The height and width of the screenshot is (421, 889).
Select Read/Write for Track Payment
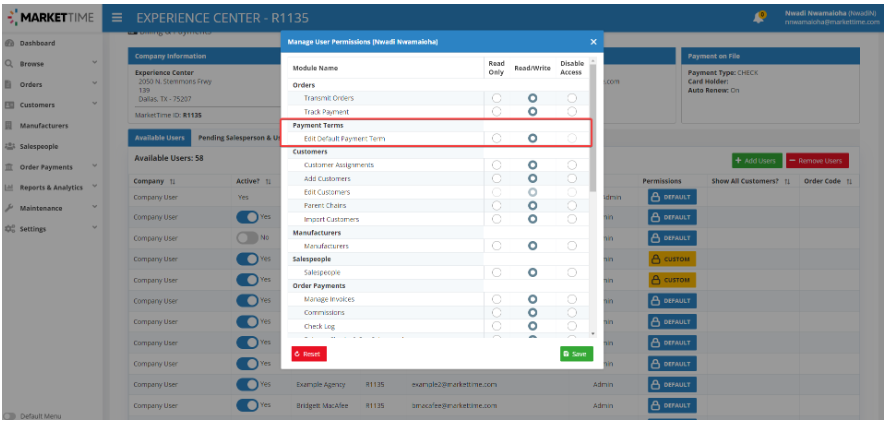coord(532,112)
